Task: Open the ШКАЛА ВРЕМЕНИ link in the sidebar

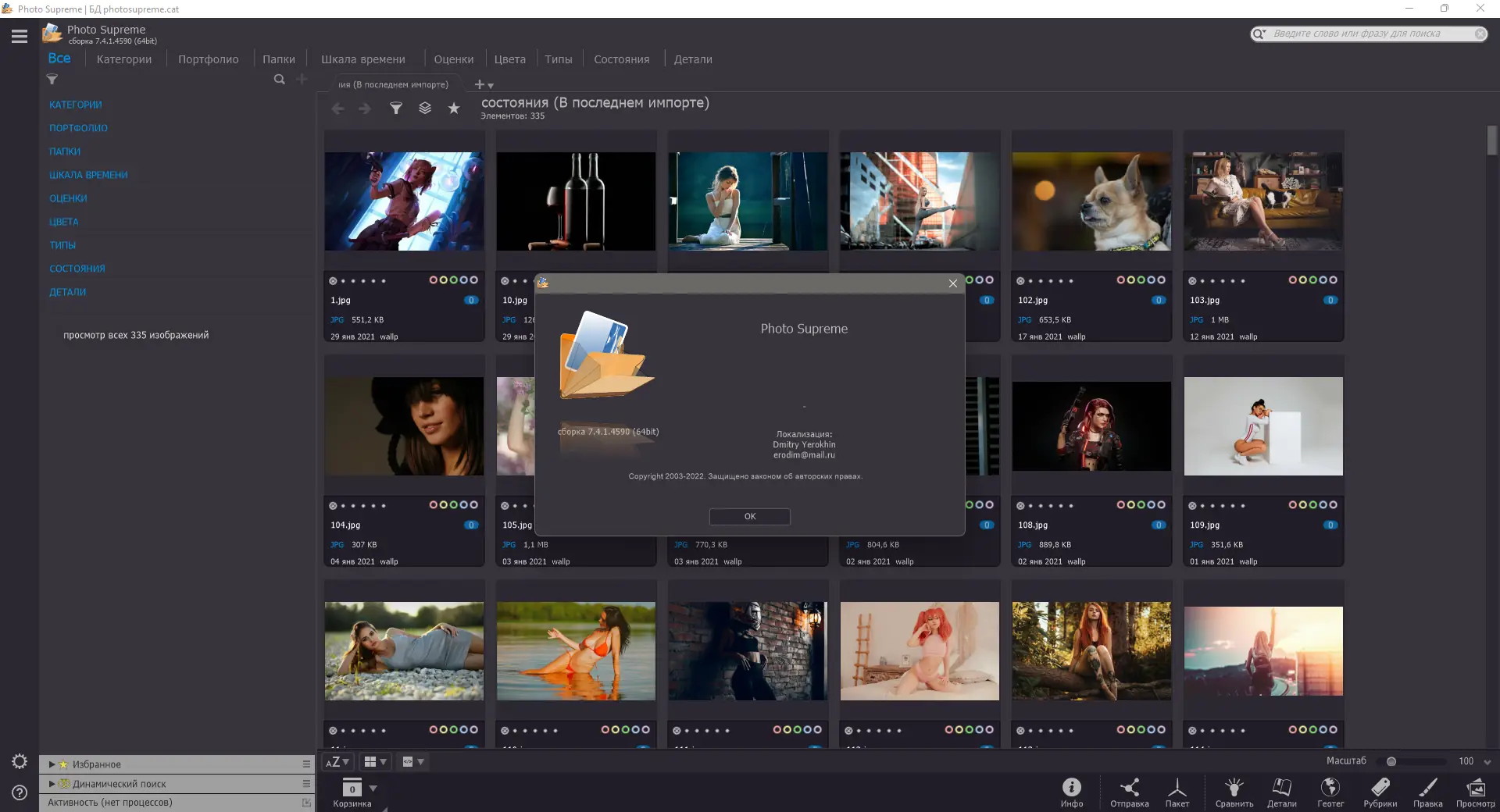Action: click(x=88, y=175)
